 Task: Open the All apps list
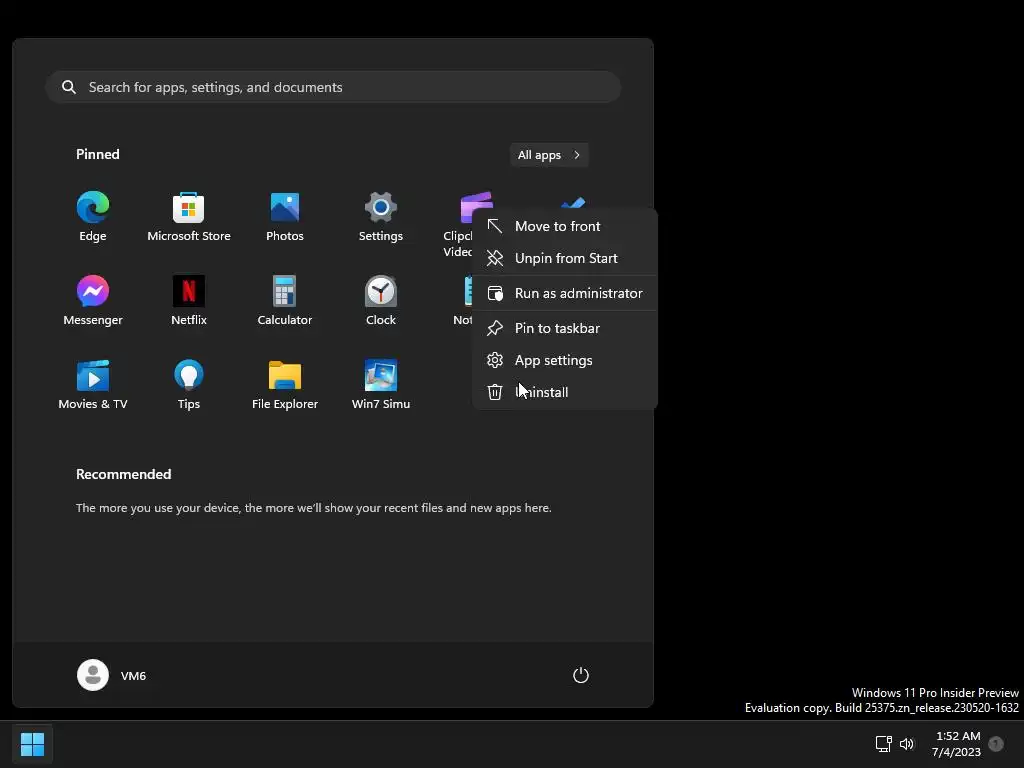click(x=549, y=155)
